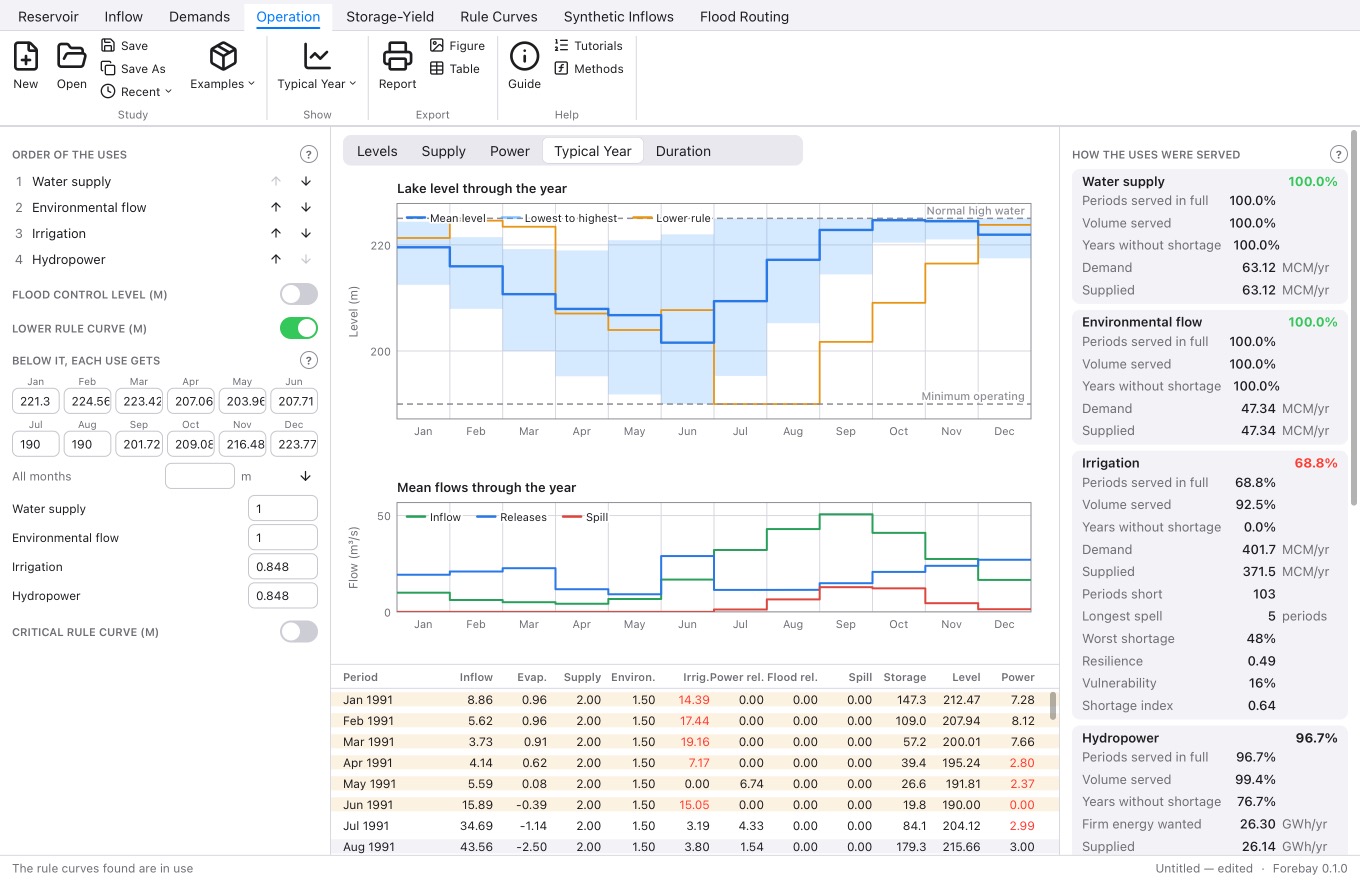Viewport: 1360px width, 880px height.
Task: Move Environmental flow up in priority
Action: [276, 208]
